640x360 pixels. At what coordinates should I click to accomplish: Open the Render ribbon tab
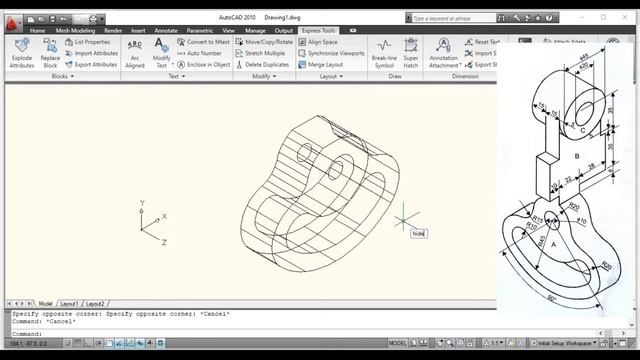(113, 31)
